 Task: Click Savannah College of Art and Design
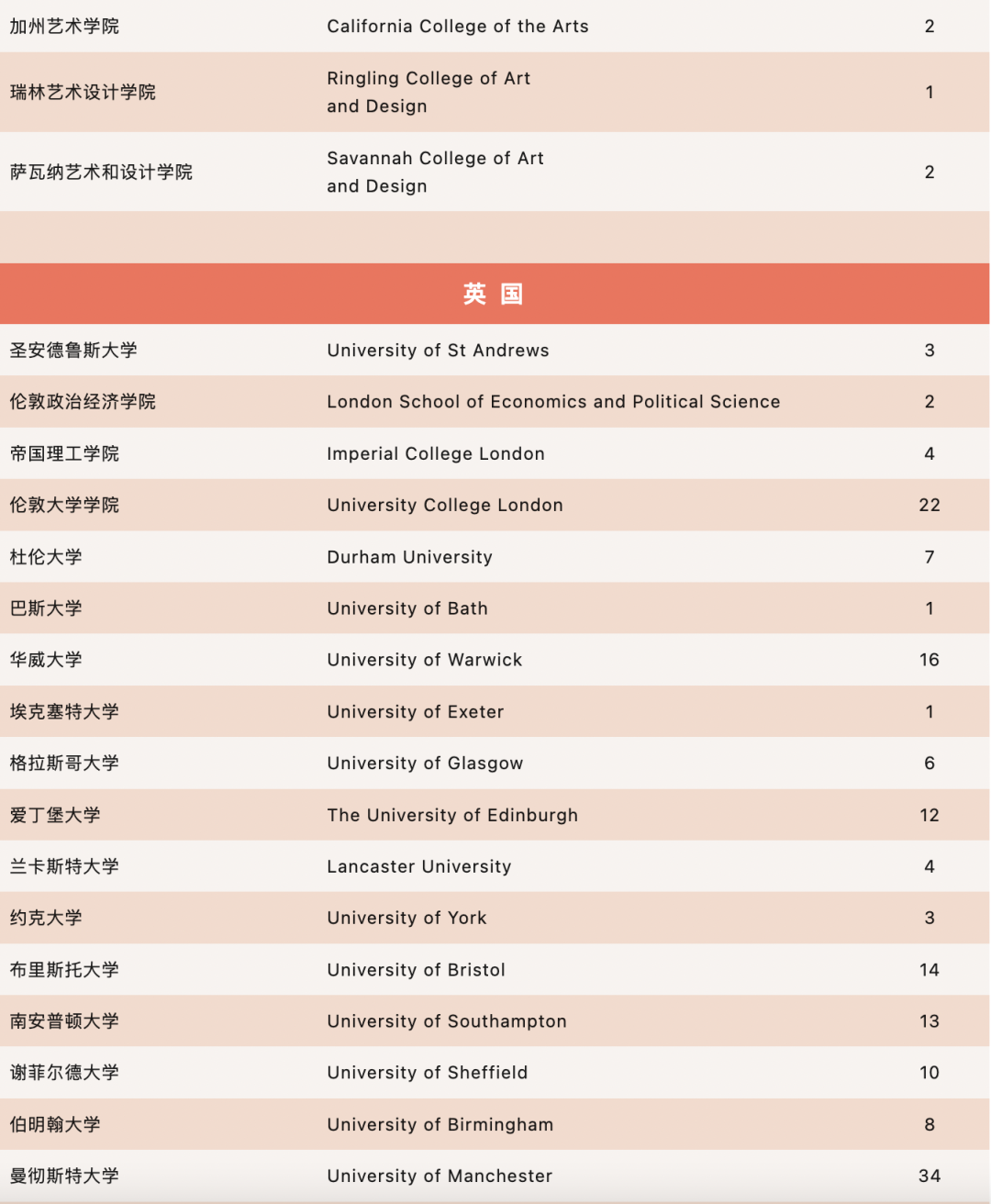click(435, 173)
